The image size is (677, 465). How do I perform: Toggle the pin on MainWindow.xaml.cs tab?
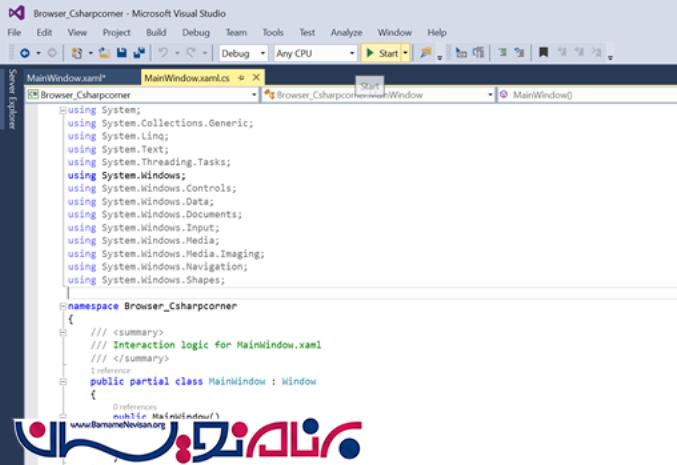coord(242,77)
